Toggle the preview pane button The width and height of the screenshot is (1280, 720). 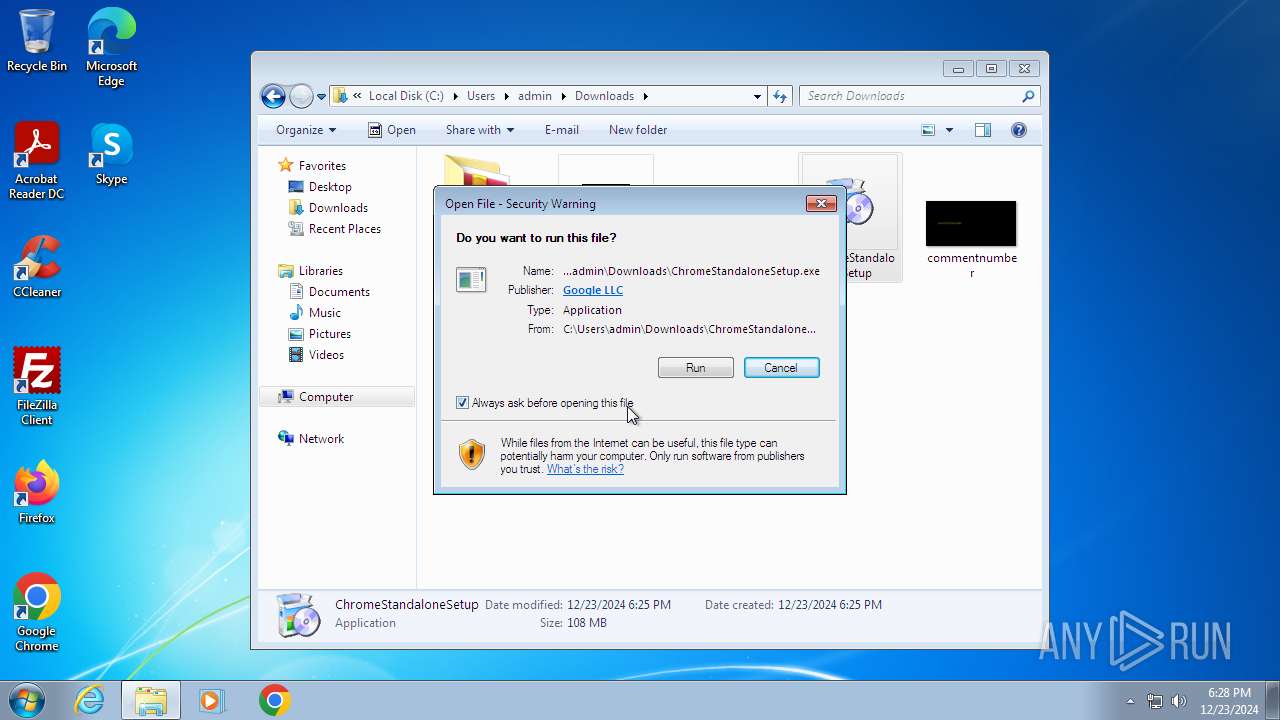tap(983, 130)
